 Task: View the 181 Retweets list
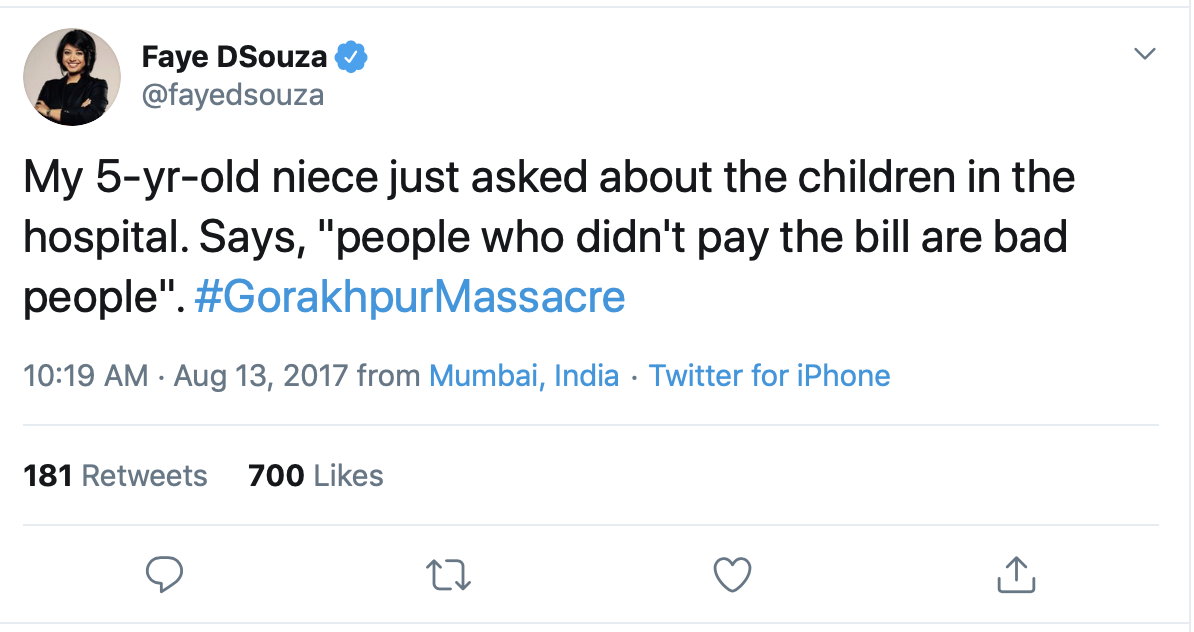click(x=115, y=475)
